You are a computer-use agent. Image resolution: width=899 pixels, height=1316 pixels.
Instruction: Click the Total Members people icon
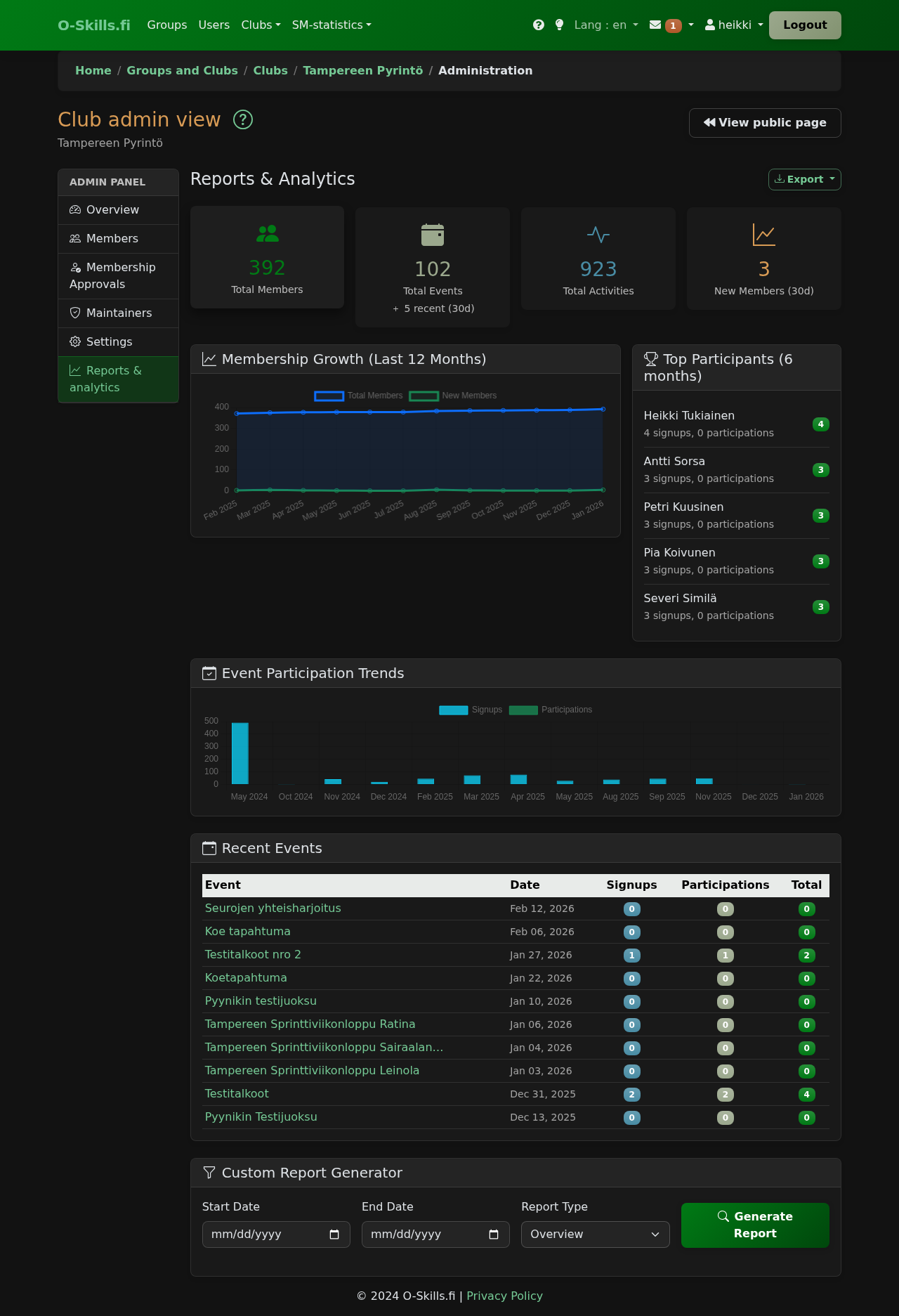tap(267, 233)
